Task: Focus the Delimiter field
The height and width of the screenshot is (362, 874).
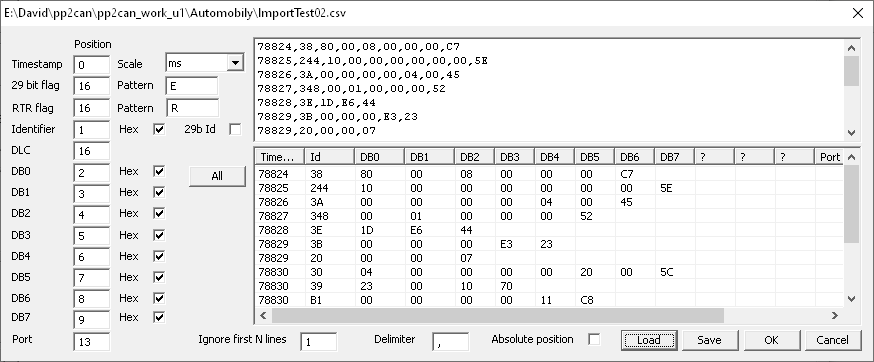Action: pos(450,341)
